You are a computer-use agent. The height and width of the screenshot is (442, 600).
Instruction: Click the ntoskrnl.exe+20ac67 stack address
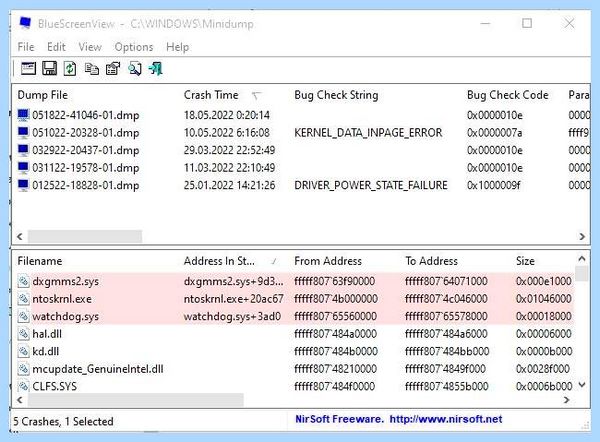(233, 299)
